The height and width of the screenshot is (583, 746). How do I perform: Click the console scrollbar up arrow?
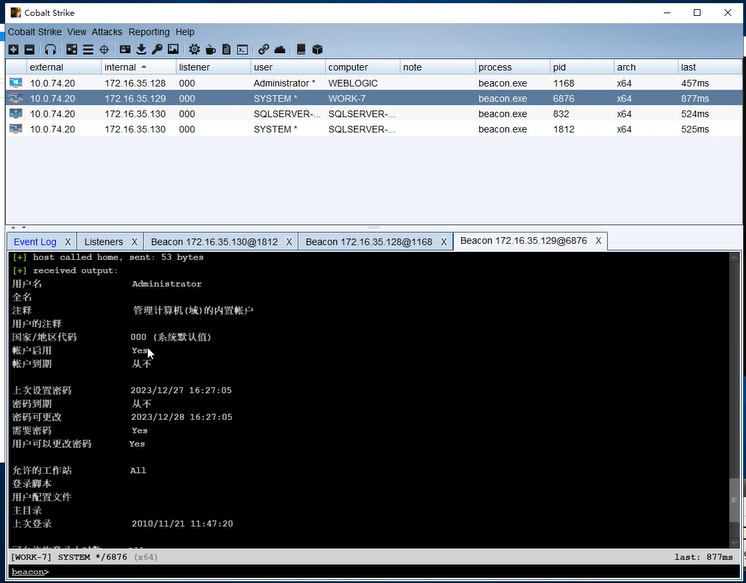[x=734, y=257]
